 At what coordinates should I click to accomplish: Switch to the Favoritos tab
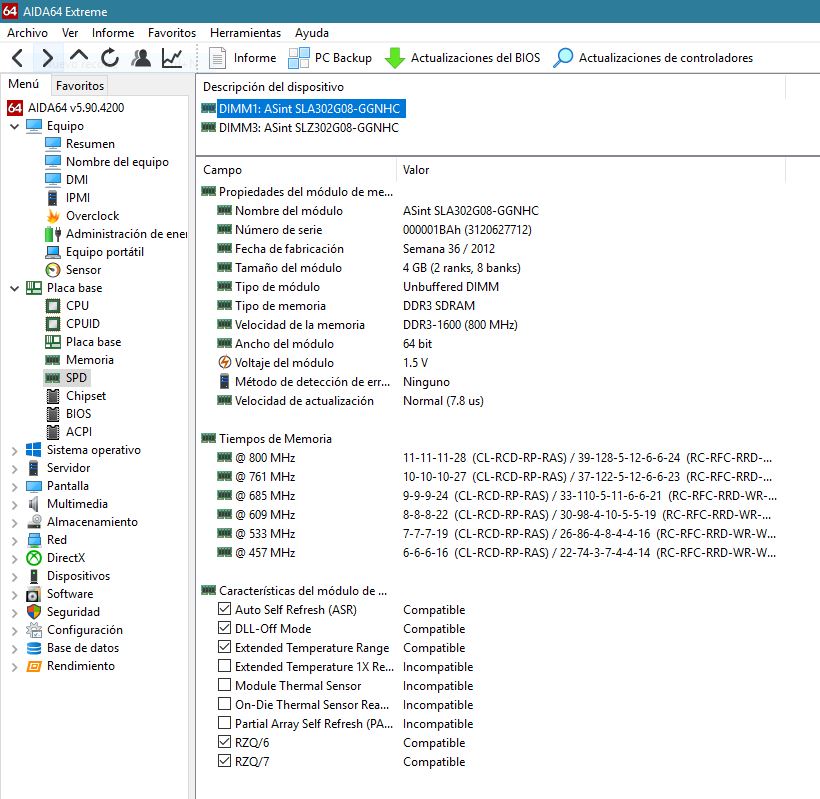pos(79,86)
